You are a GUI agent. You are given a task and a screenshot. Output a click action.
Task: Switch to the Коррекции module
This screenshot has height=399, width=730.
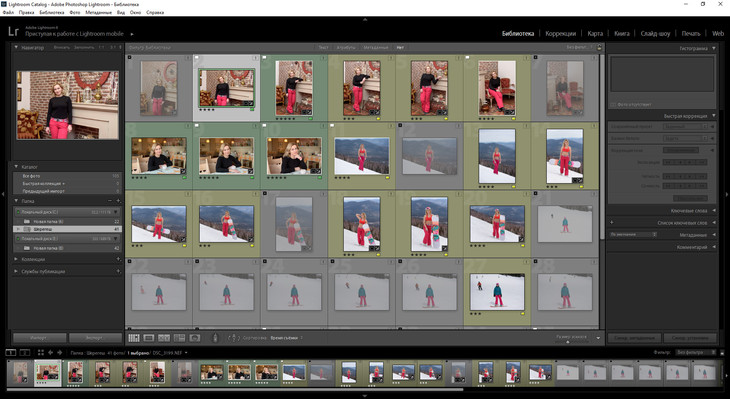coord(561,34)
